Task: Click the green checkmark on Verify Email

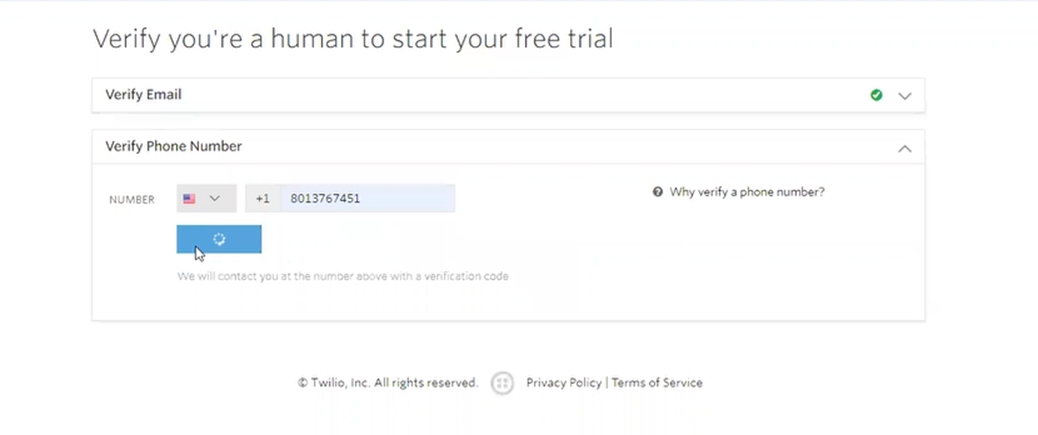Action: click(876, 95)
